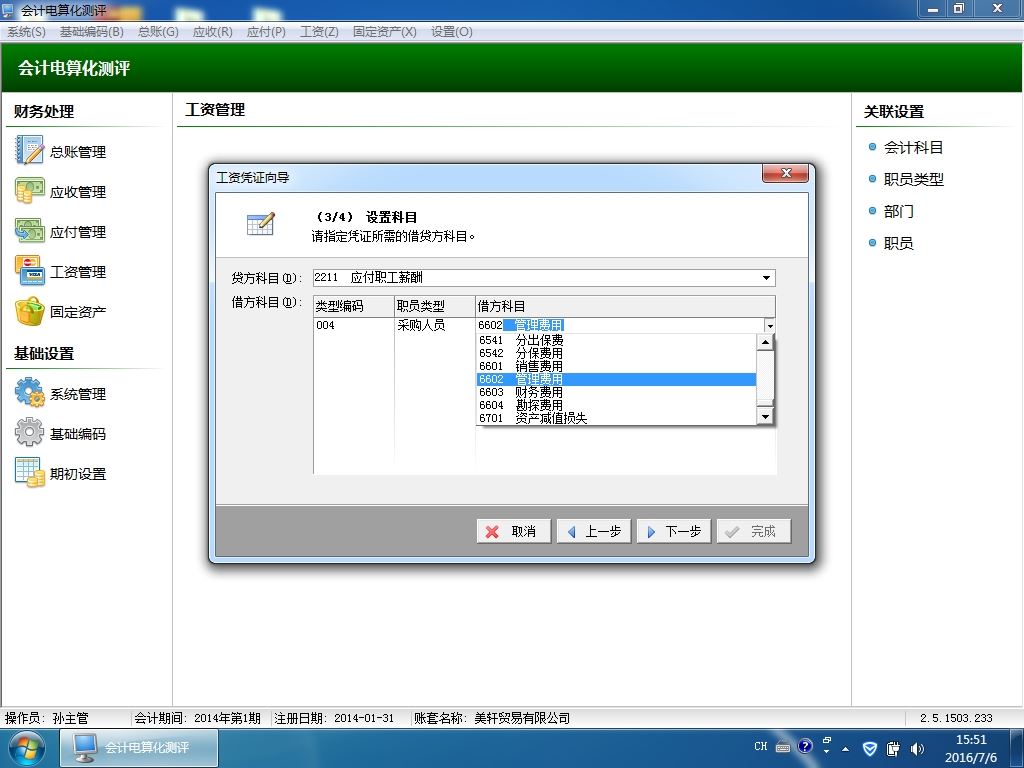Open the 固定资产 basket icon

click(x=29, y=311)
